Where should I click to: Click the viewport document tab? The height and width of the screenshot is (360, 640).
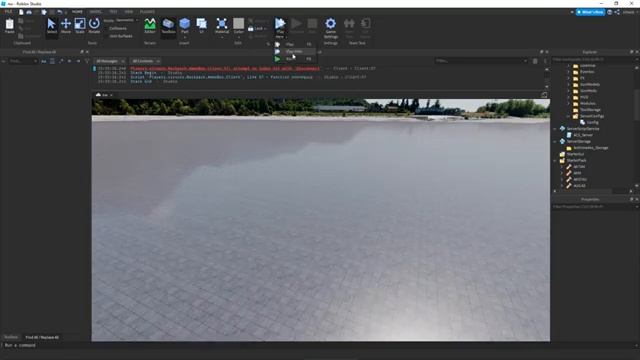[x=104, y=95]
